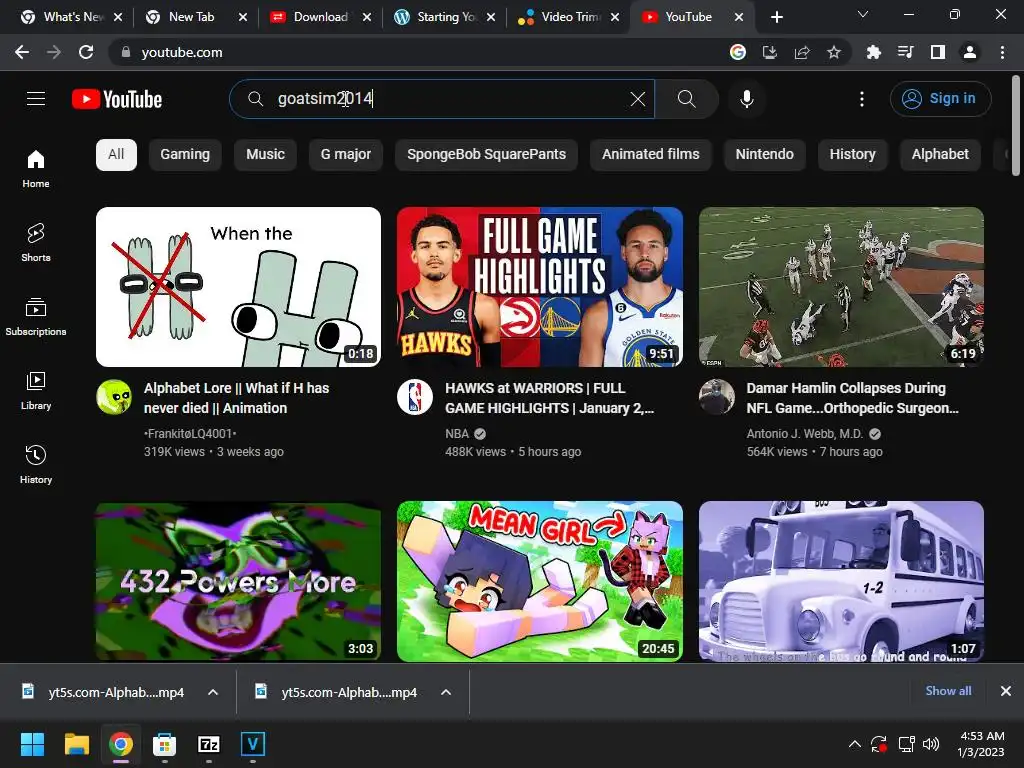Click the youtube.com address bar

[x=418, y=52]
